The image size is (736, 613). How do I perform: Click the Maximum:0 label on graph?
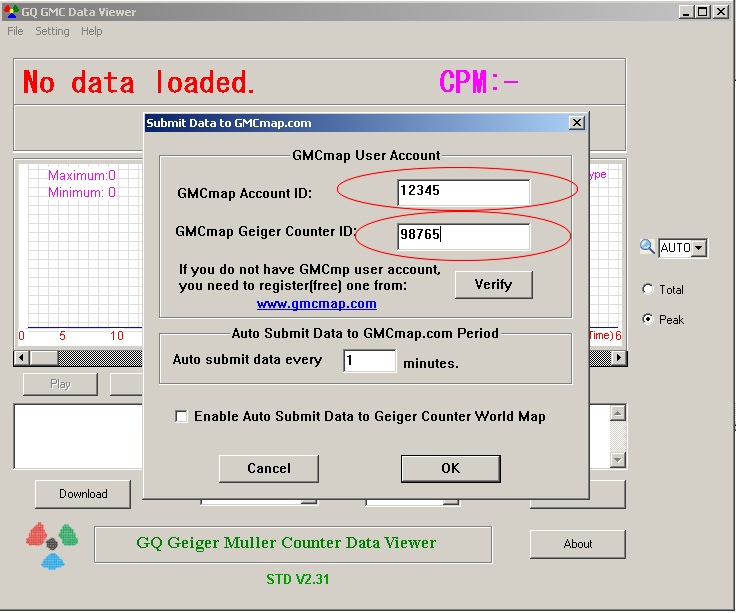pos(82,176)
